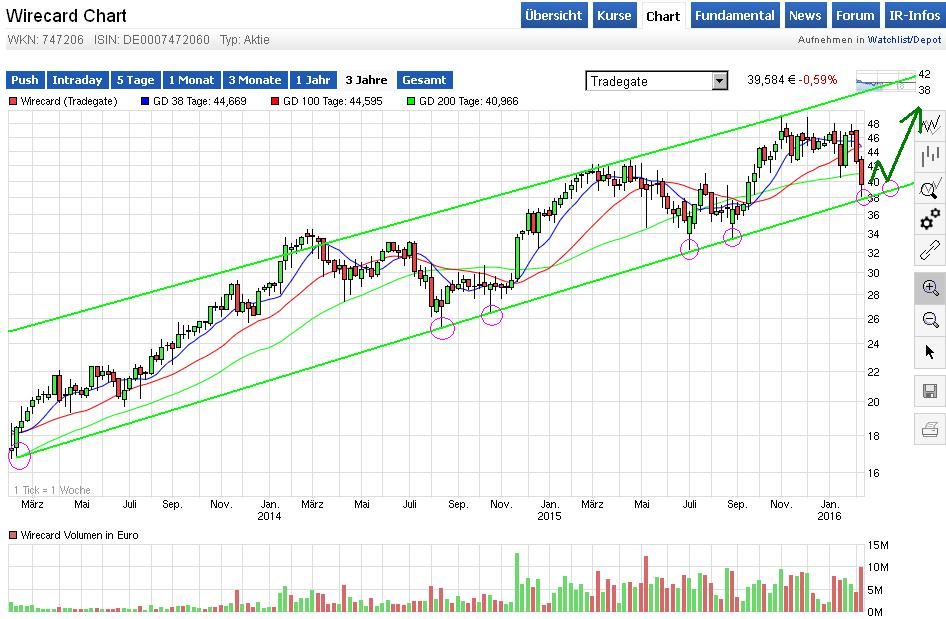The width and height of the screenshot is (946, 619).
Task: Click the 'ISIN: DE0007472060' text
Action: click(x=151, y=40)
